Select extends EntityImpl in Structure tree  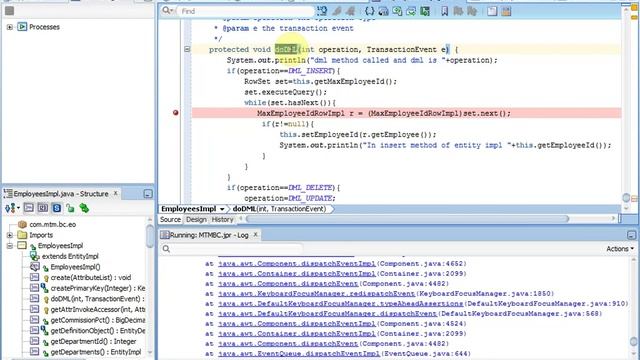click(70, 256)
